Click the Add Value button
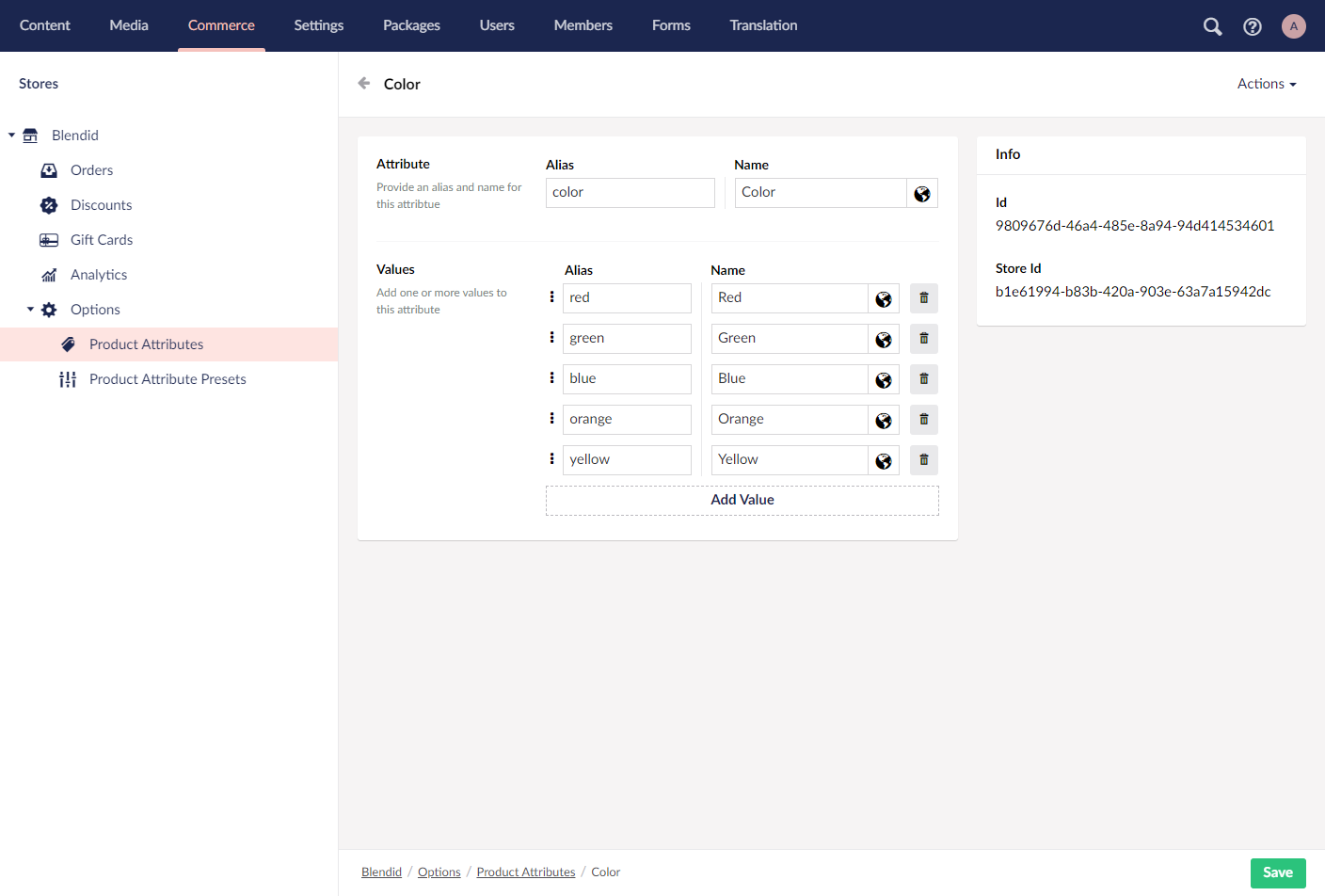1325x896 pixels. [742, 500]
